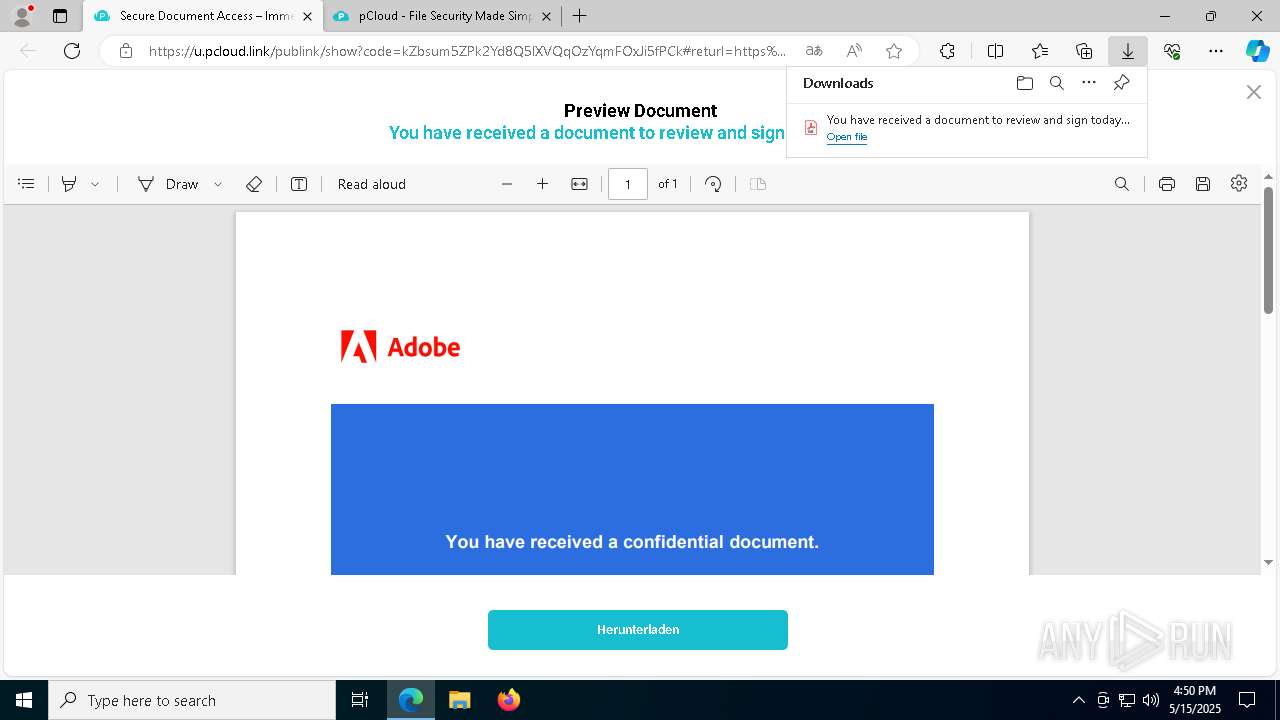This screenshot has height=720, width=1280.
Task: Launch Firefox from the taskbar
Action: point(509,700)
